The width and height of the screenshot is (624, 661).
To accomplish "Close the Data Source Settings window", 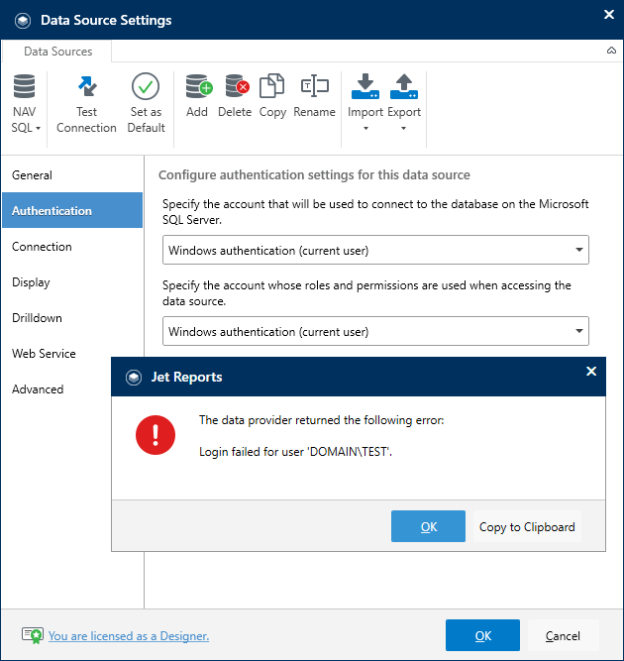I will click(609, 14).
